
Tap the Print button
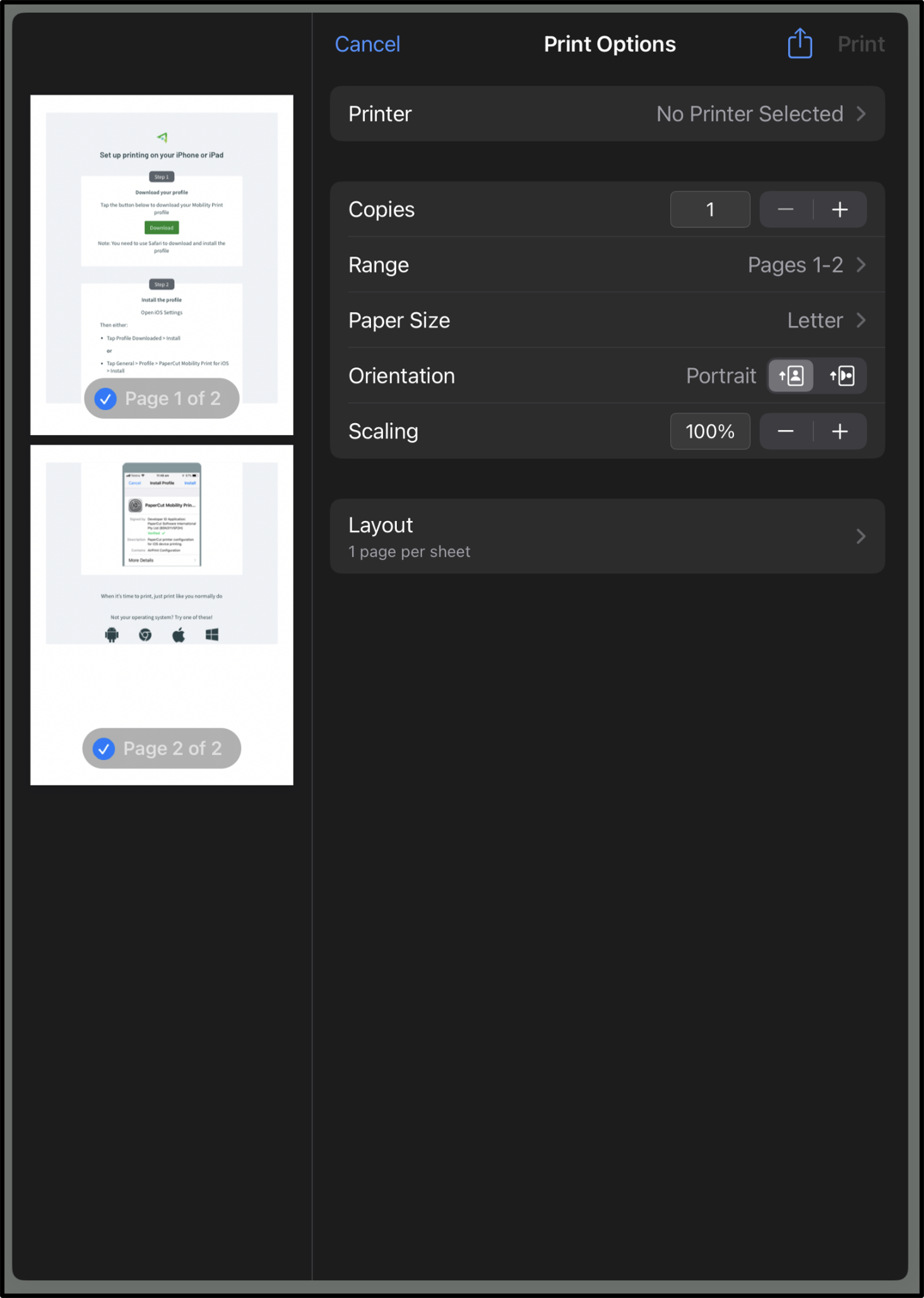861,44
